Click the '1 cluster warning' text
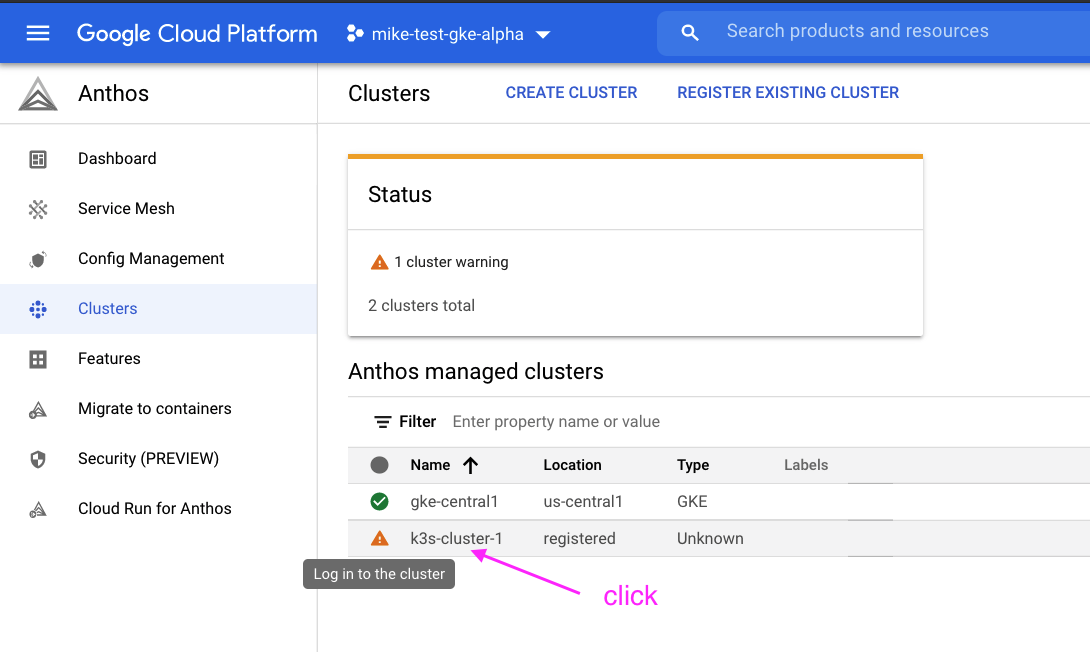Screen dimensions: 1090x652 point(451,262)
